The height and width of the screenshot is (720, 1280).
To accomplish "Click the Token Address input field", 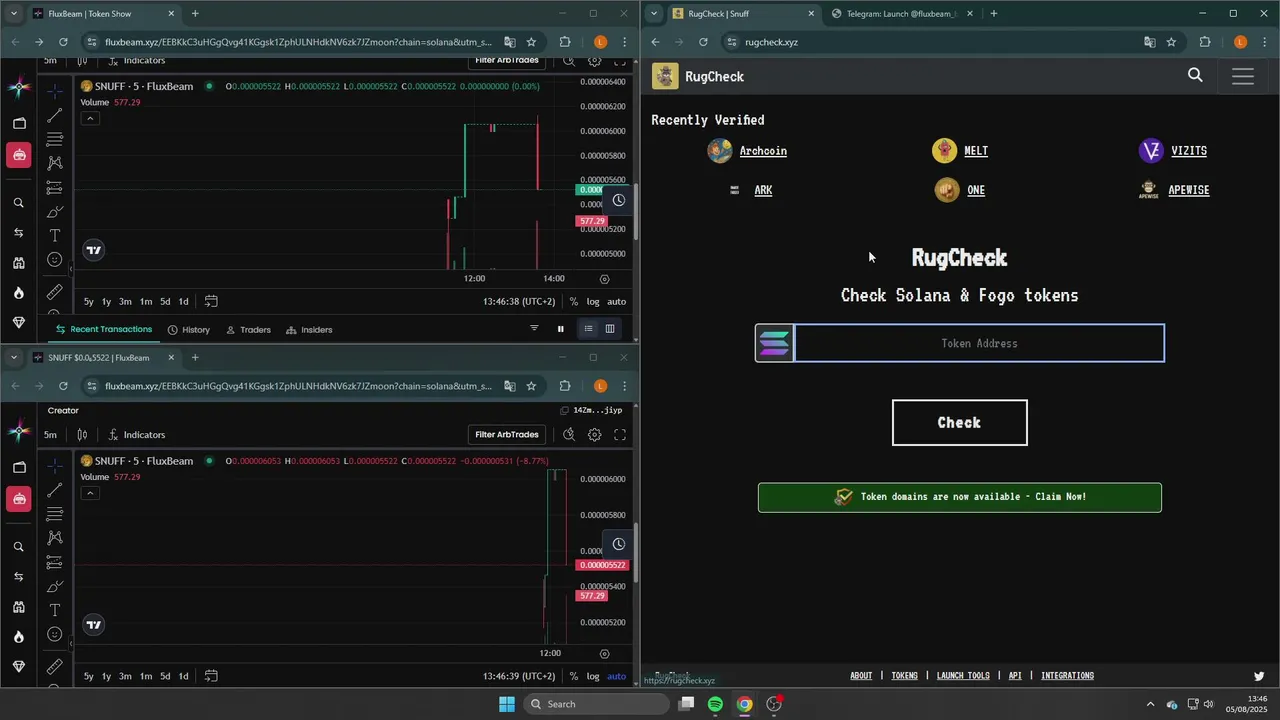I will click(979, 343).
